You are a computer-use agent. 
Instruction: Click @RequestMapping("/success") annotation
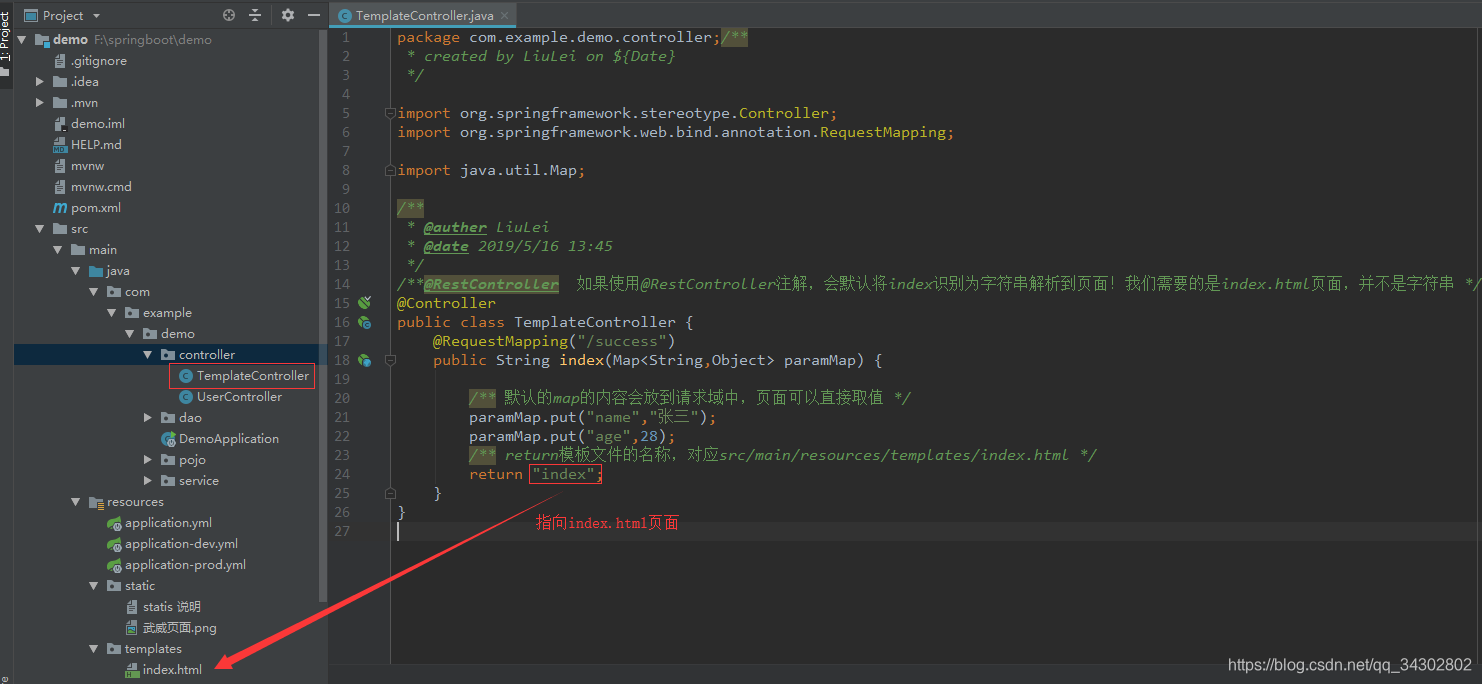click(x=554, y=341)
